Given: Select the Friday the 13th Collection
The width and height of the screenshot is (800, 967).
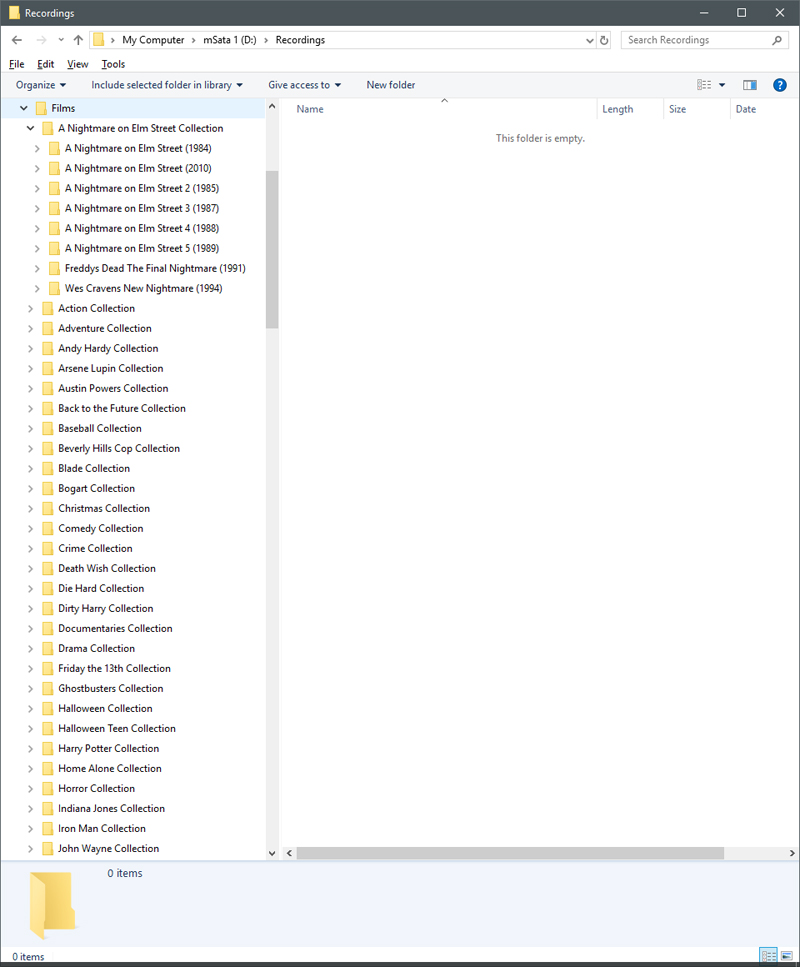Looking at the screenshot, I should pos(114,669).
